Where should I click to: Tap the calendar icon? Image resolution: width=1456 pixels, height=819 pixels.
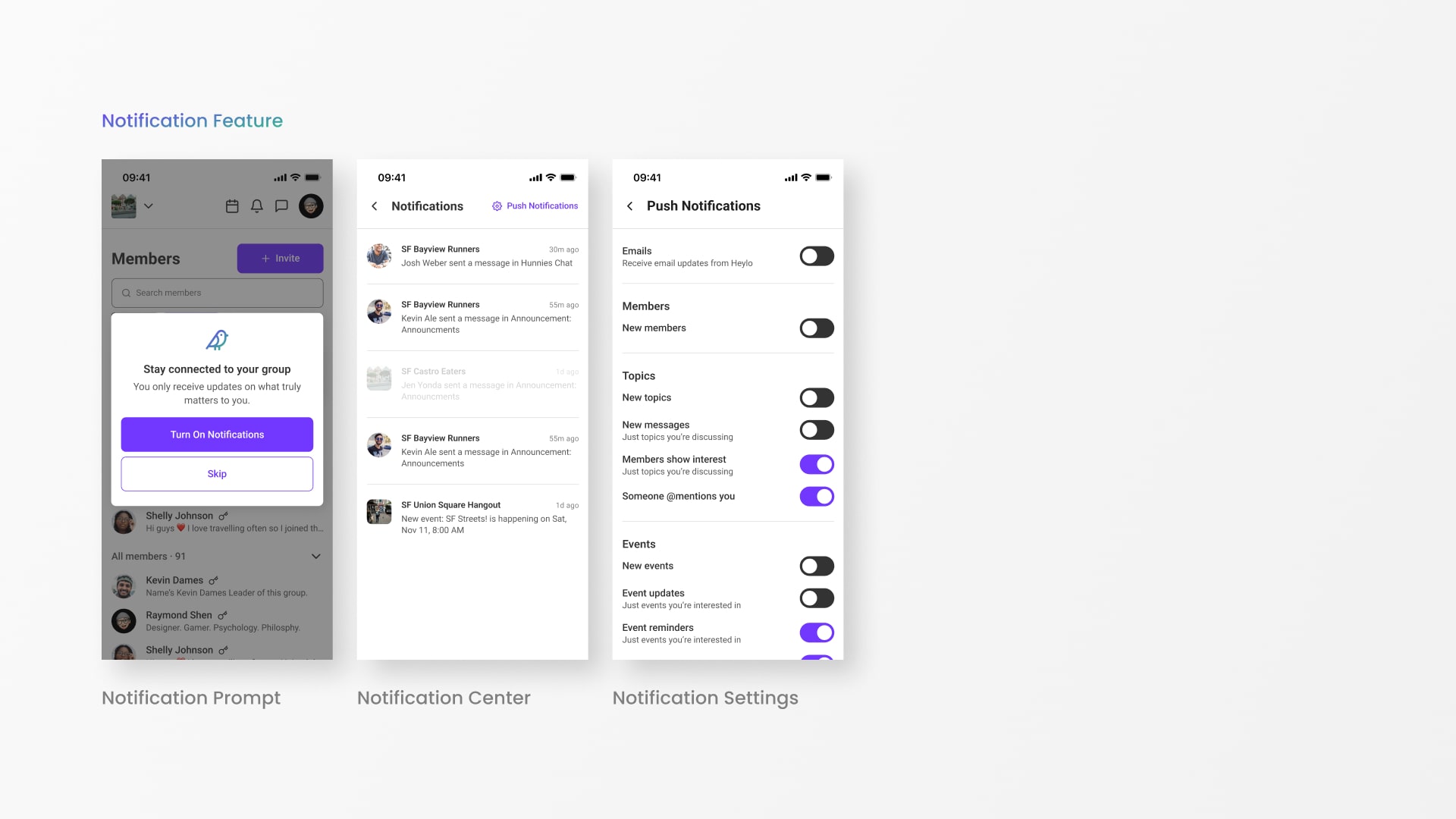[x=231, y=207]
